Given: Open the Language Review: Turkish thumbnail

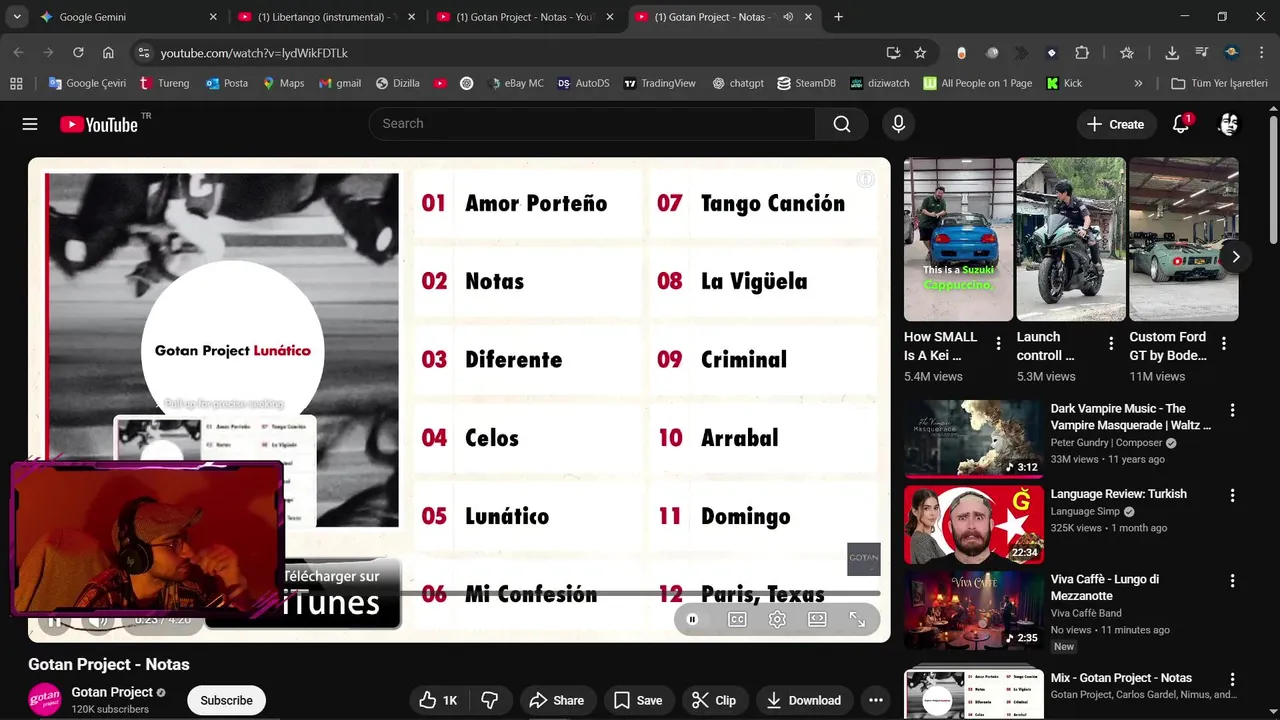Looking at the screenshot, I should coord(973,524).
